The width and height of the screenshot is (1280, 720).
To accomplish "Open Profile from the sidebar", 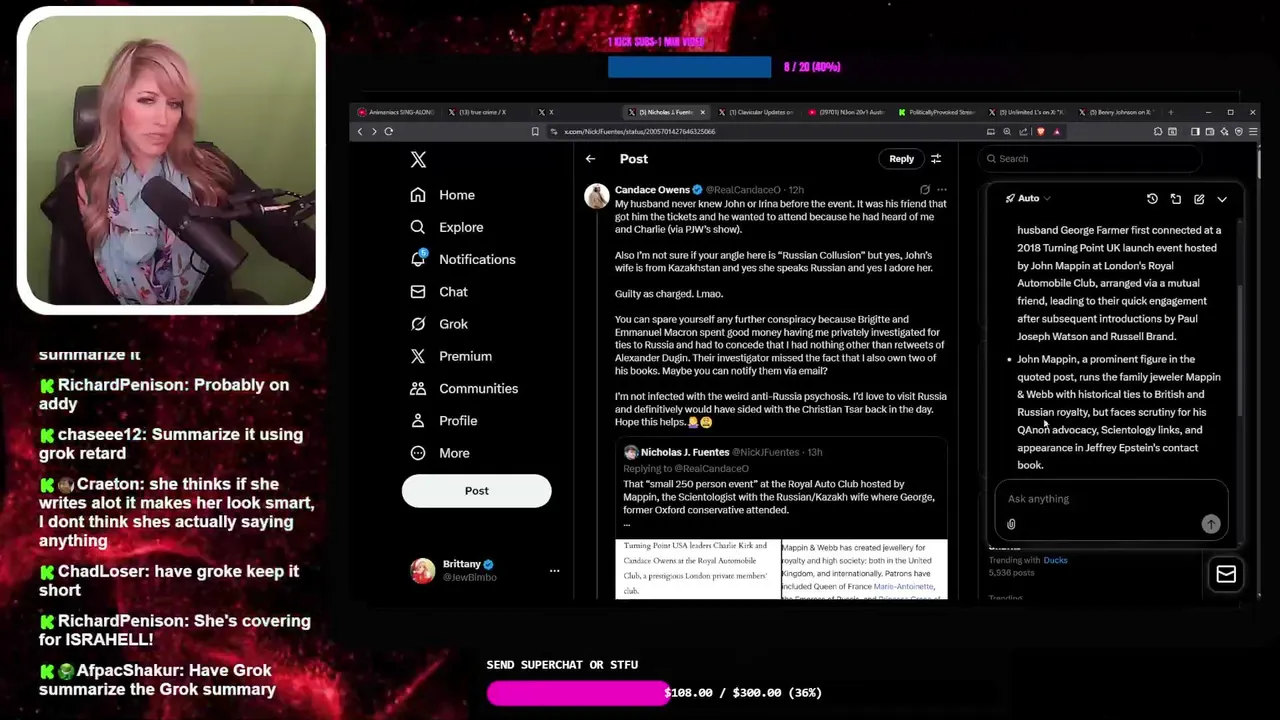I will 444,421.
